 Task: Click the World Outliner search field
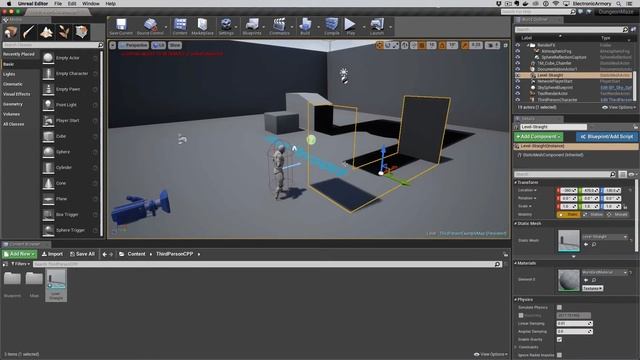pos(571,29)
